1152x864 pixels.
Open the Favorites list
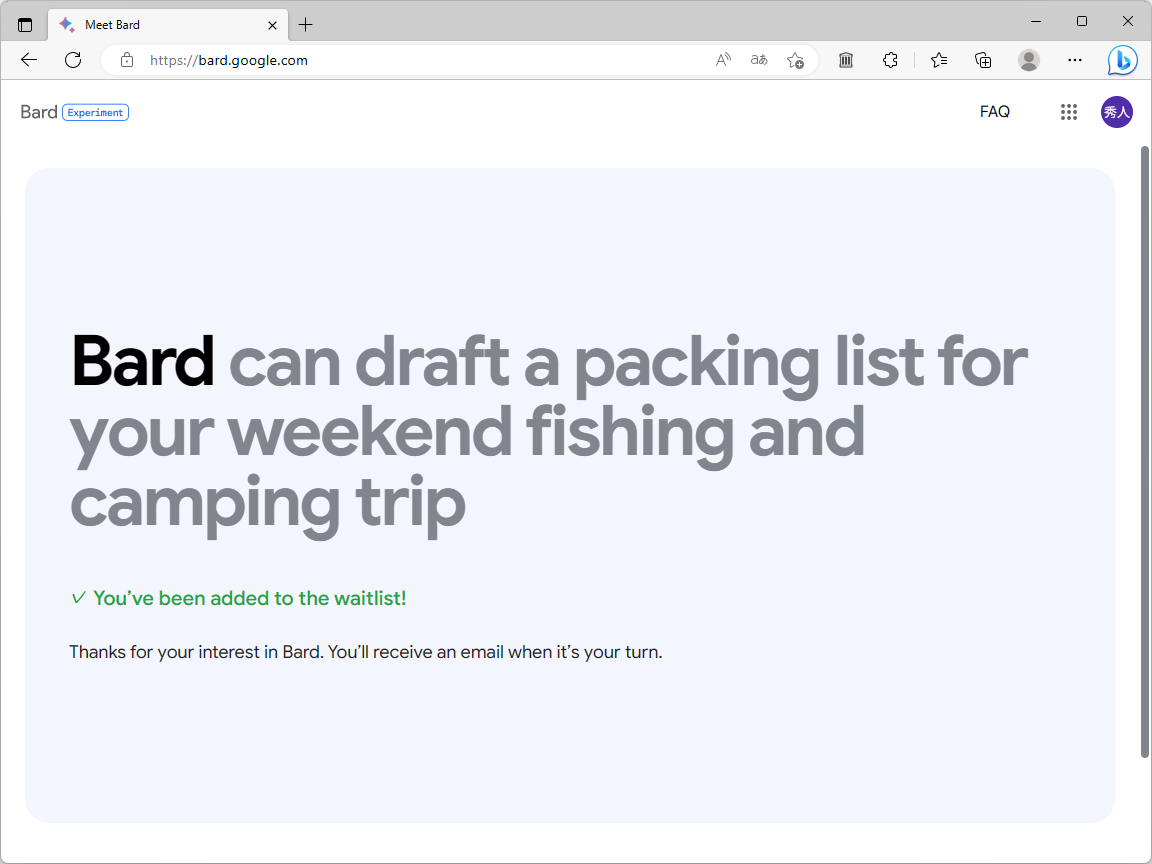[939, 60]
